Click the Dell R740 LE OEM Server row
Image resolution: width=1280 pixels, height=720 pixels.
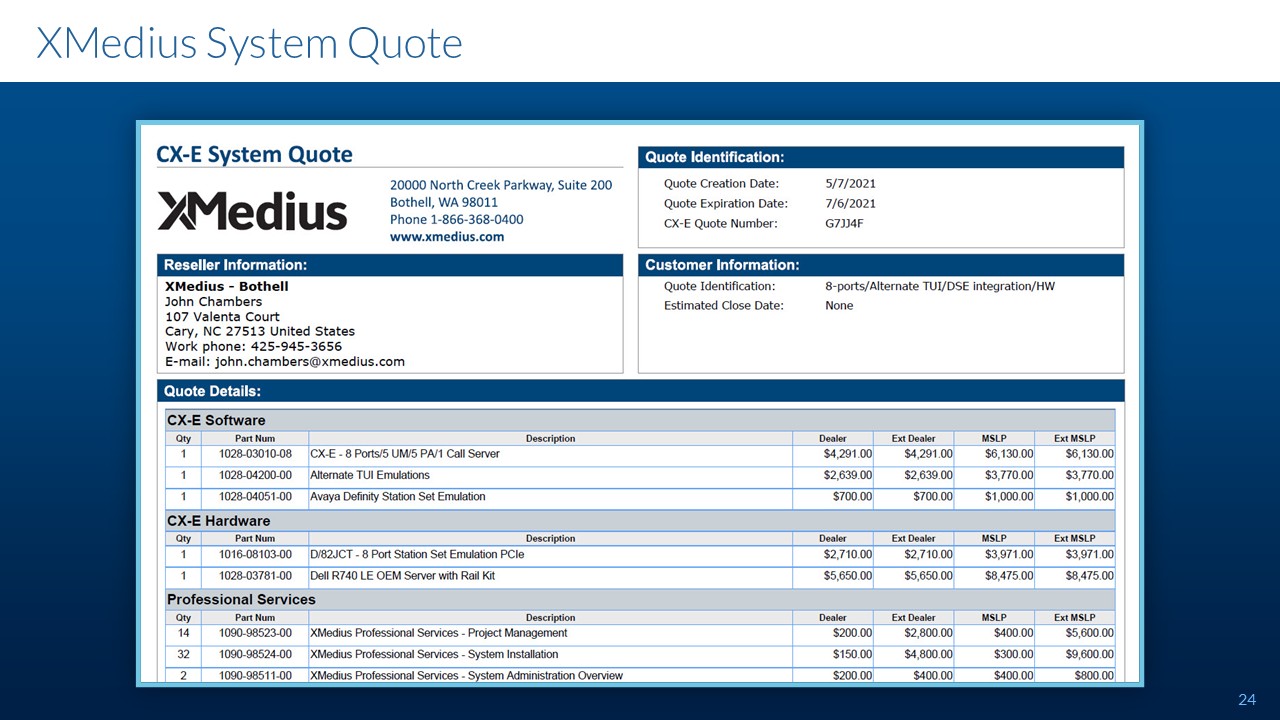(x=402, y=576)
